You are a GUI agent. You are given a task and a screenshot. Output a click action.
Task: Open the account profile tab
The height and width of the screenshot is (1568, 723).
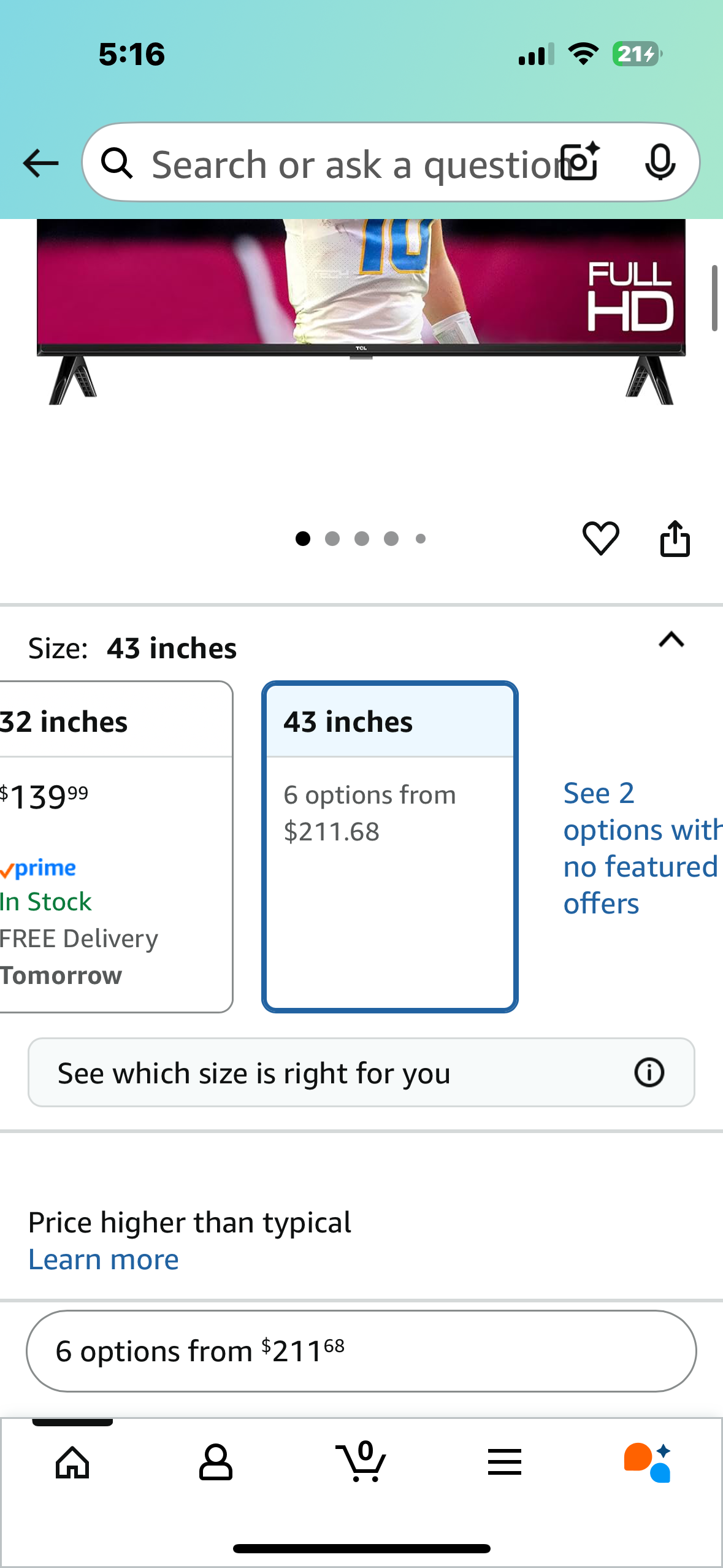tap(216, 1462)
